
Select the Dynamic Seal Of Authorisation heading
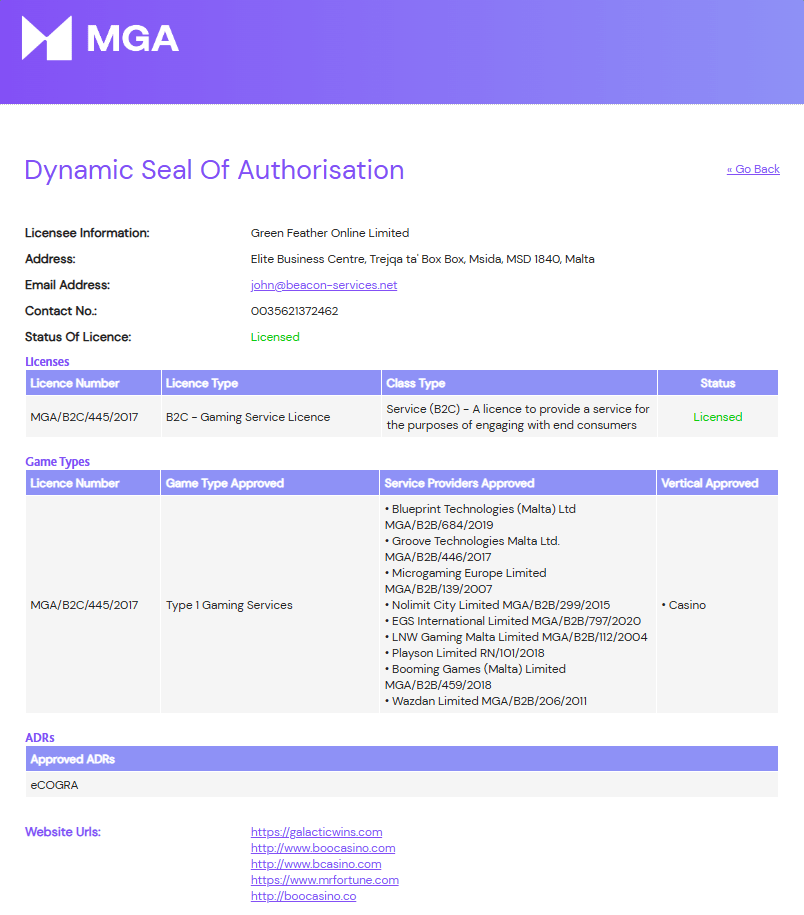click(x=214, y=170)
